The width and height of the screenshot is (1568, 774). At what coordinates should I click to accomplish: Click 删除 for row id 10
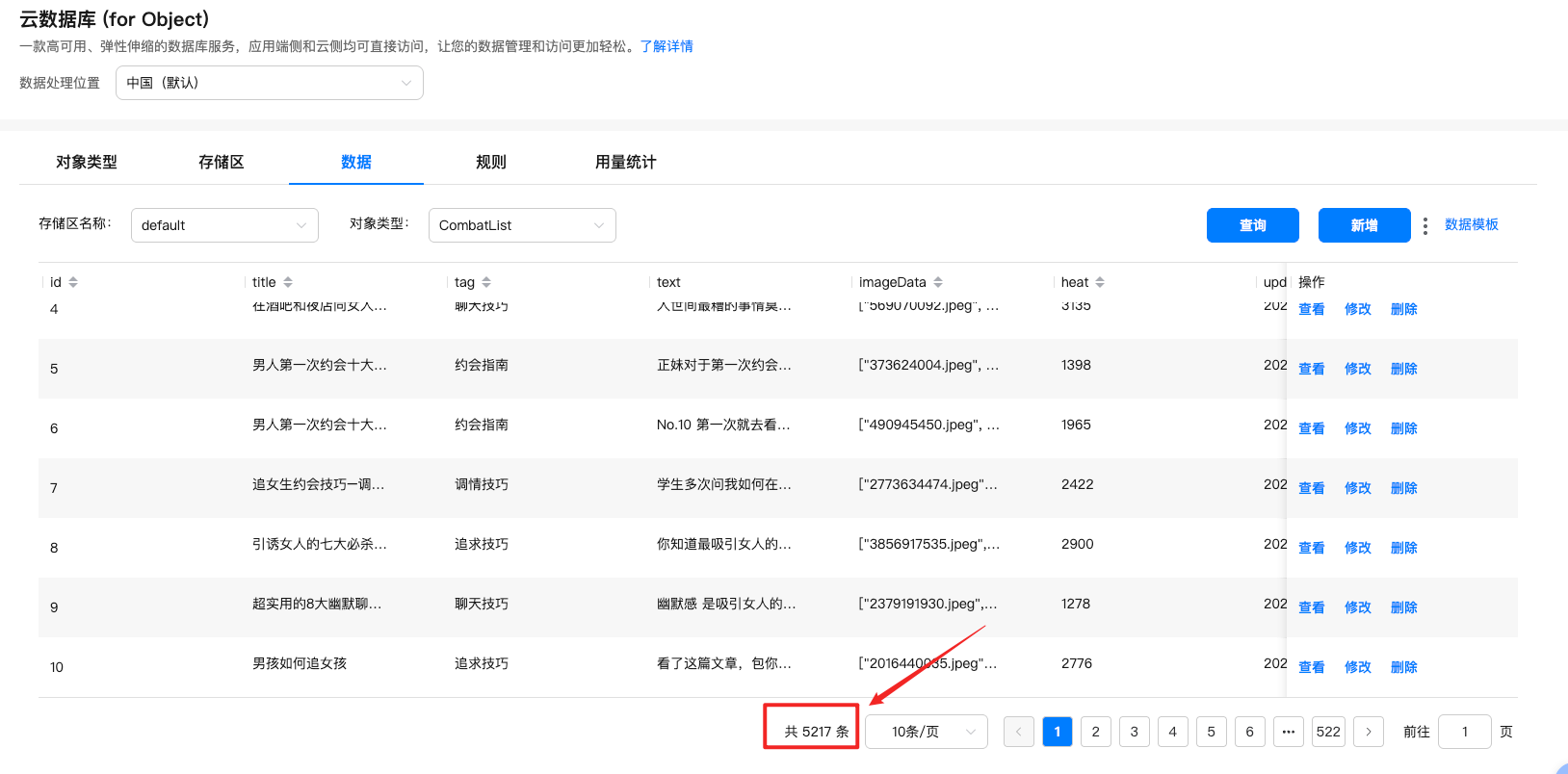point(1404,667)
